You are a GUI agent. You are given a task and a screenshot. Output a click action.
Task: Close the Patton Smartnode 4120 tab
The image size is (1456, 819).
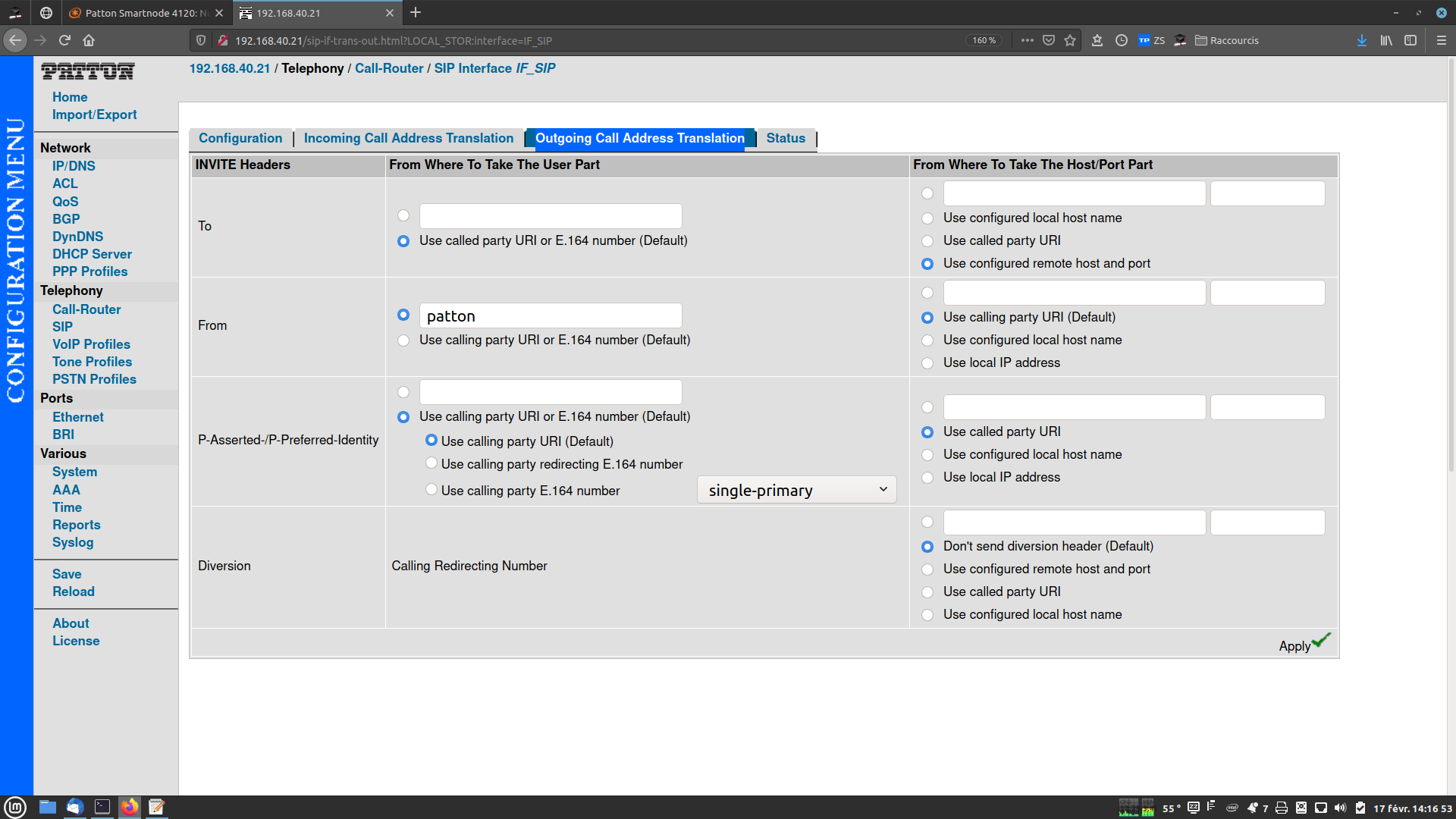coord(219,13)
